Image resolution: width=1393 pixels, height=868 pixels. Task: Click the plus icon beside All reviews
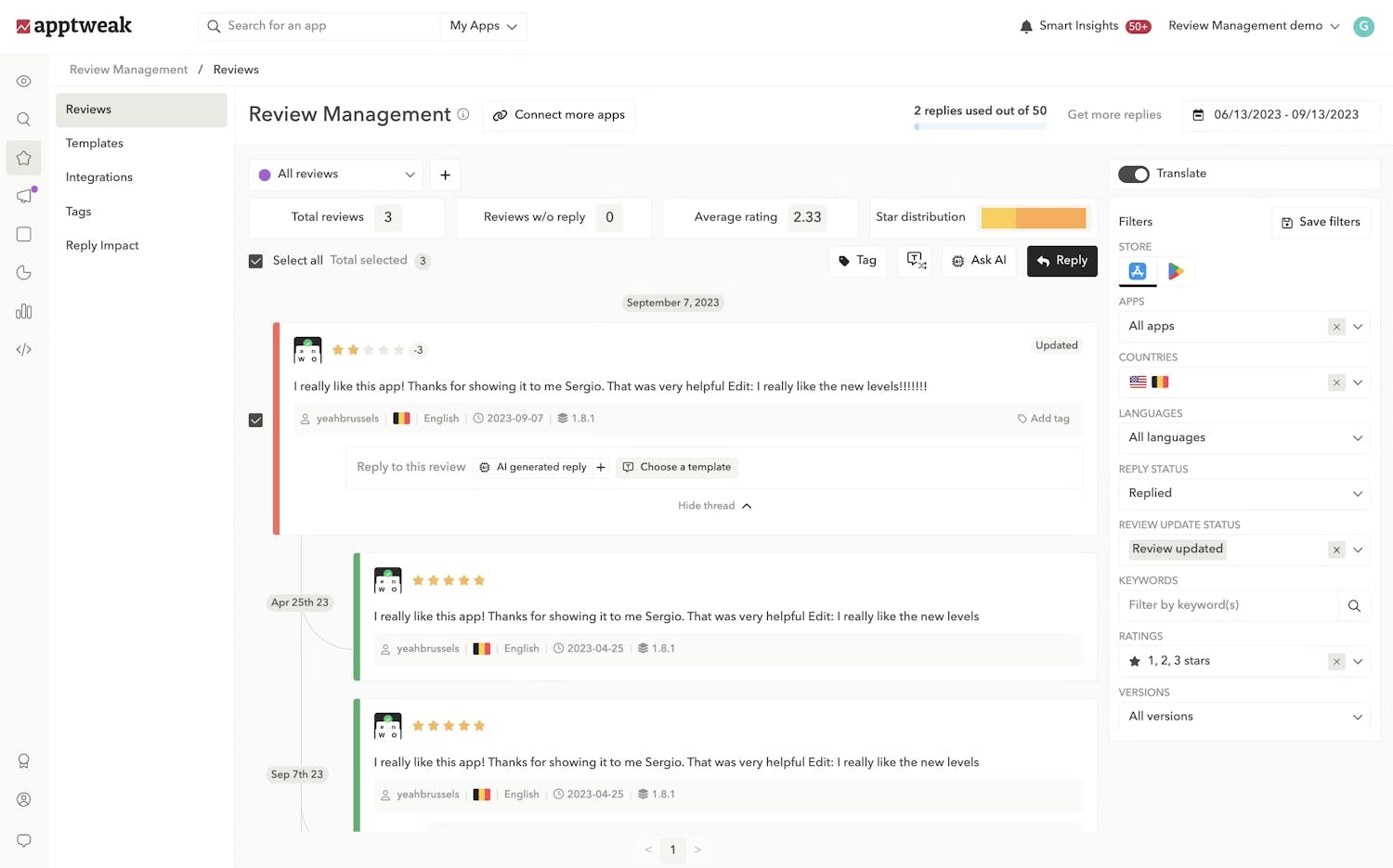point(445,175)
